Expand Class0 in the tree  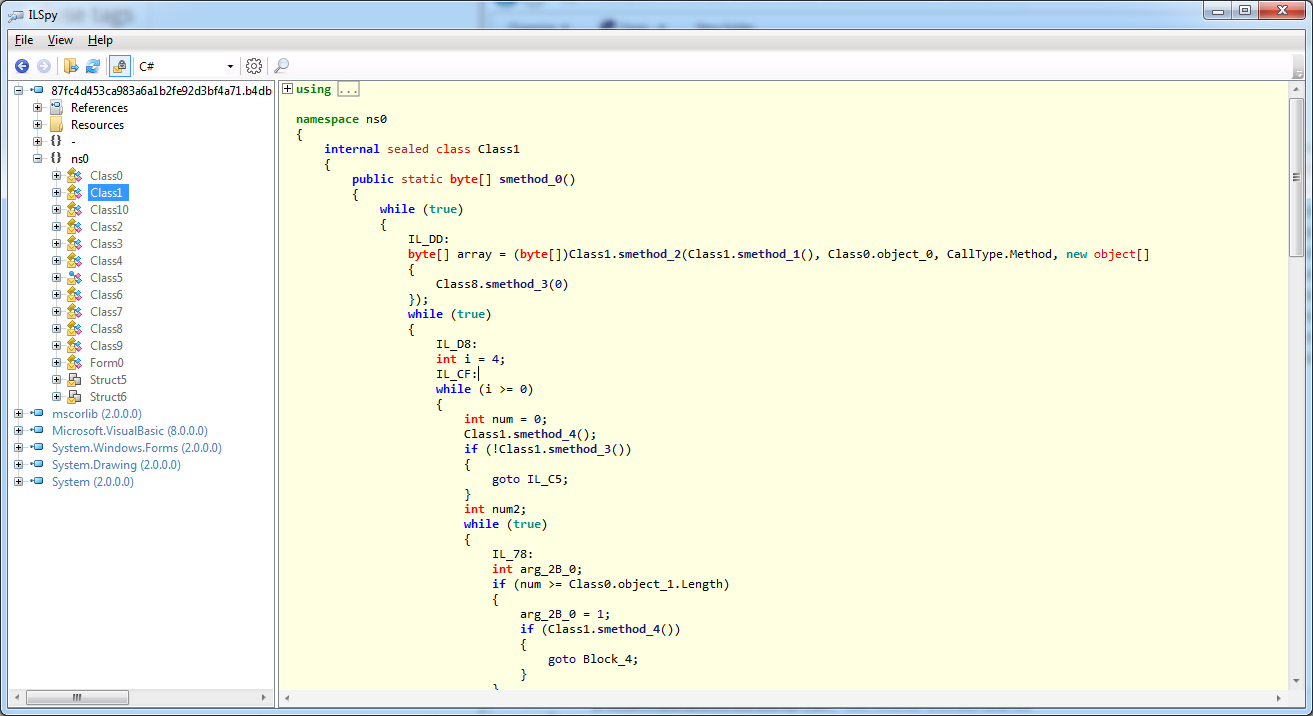[x=57, y=176]
